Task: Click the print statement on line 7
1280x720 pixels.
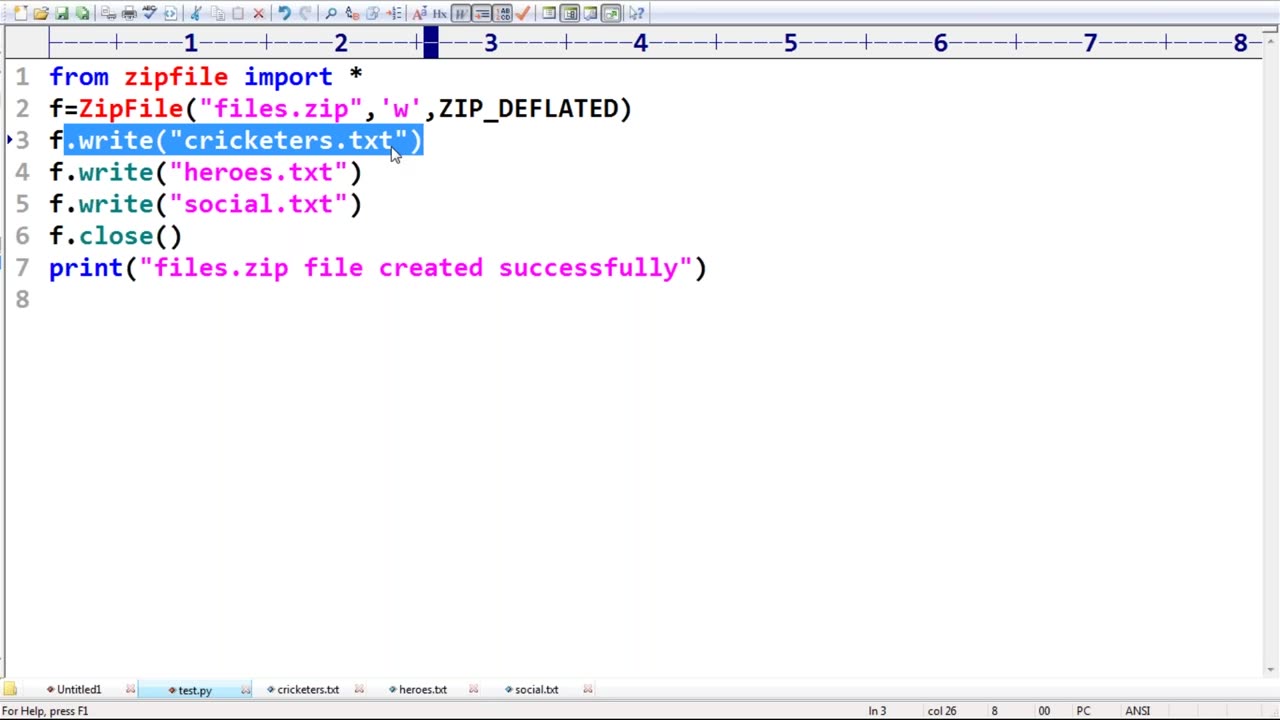Action: pos(378,269)
